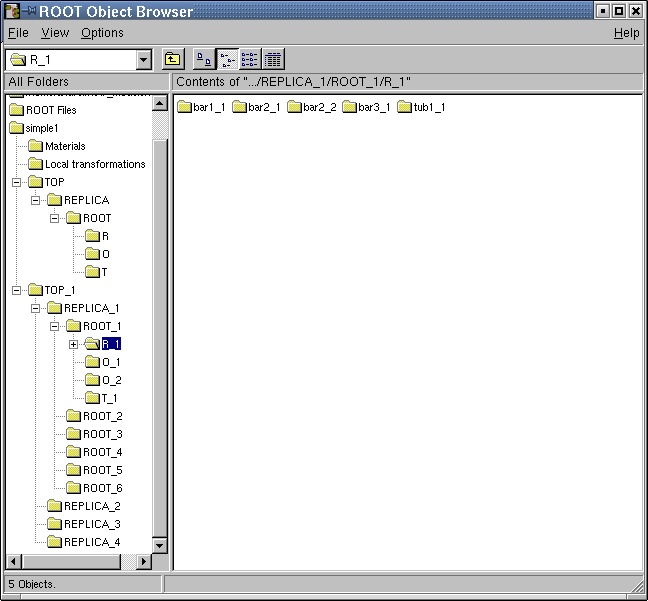This screenshot has width=648, height=601.
Task: Open the File menu
Action: (x=18, y=33)
